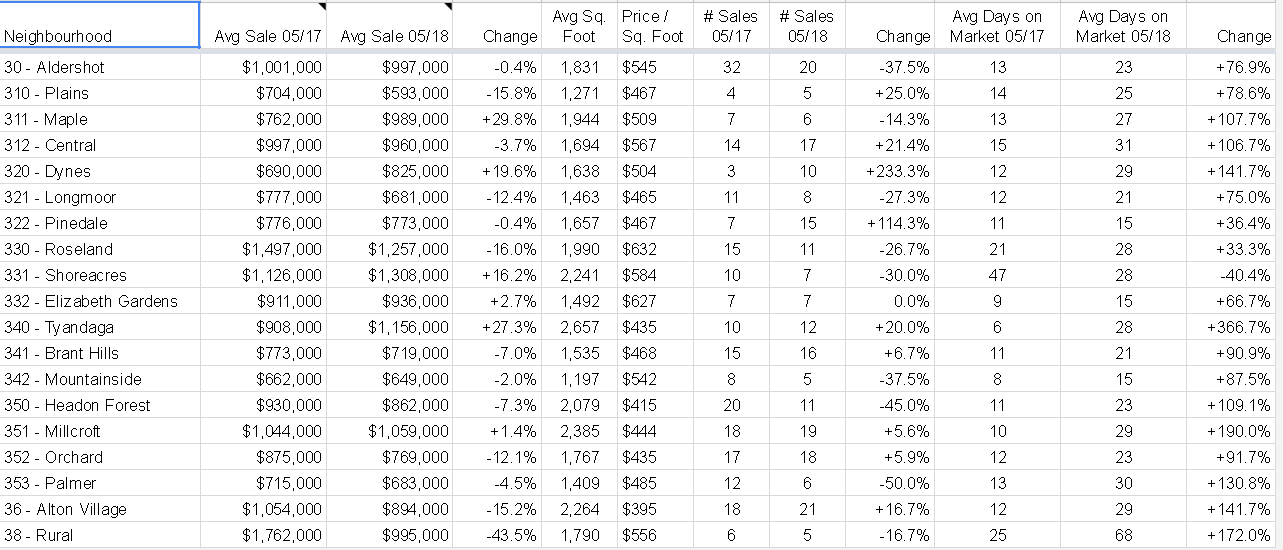Click the $1,762,000 Rural average sale cell
Screen dimensions: 1283x550
pos(263,535)
